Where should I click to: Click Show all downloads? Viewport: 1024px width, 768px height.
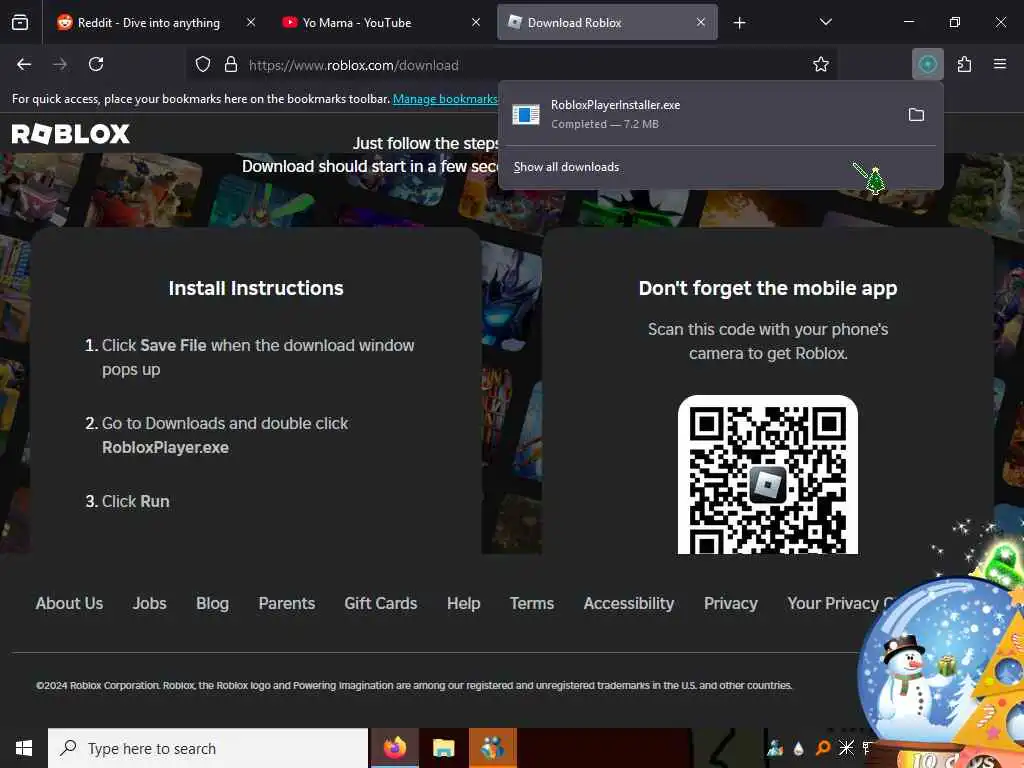click(x=566, y=167)
